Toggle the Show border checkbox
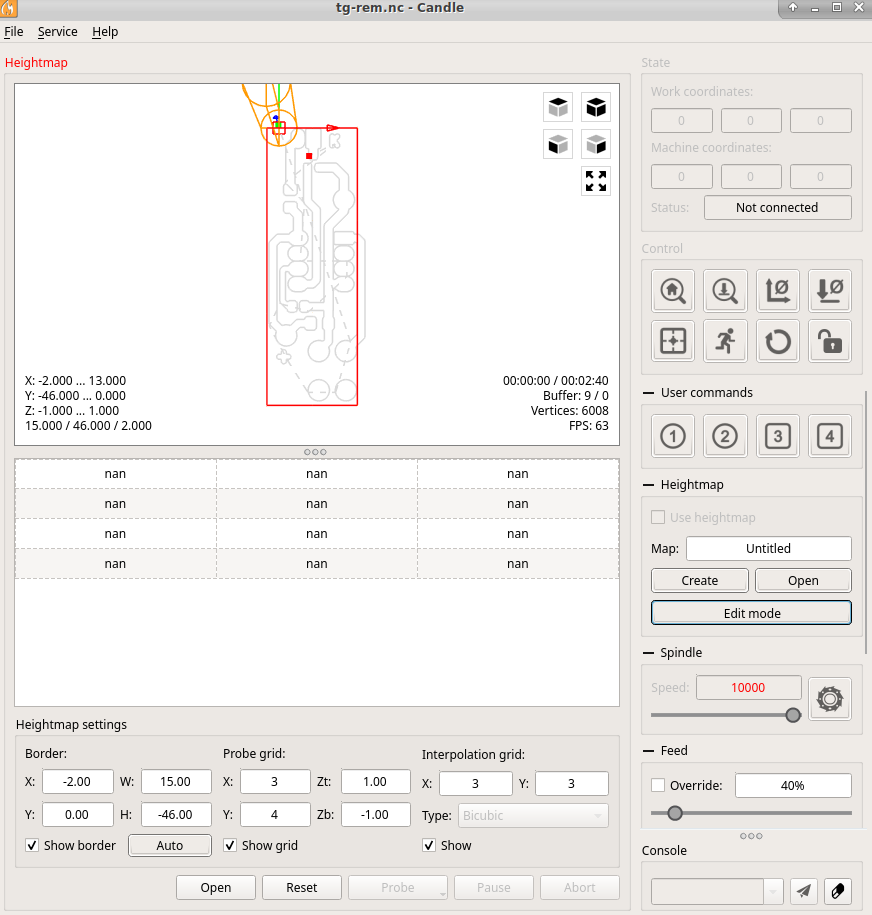This screenshot has width=872, height=915. click(32, 845)
